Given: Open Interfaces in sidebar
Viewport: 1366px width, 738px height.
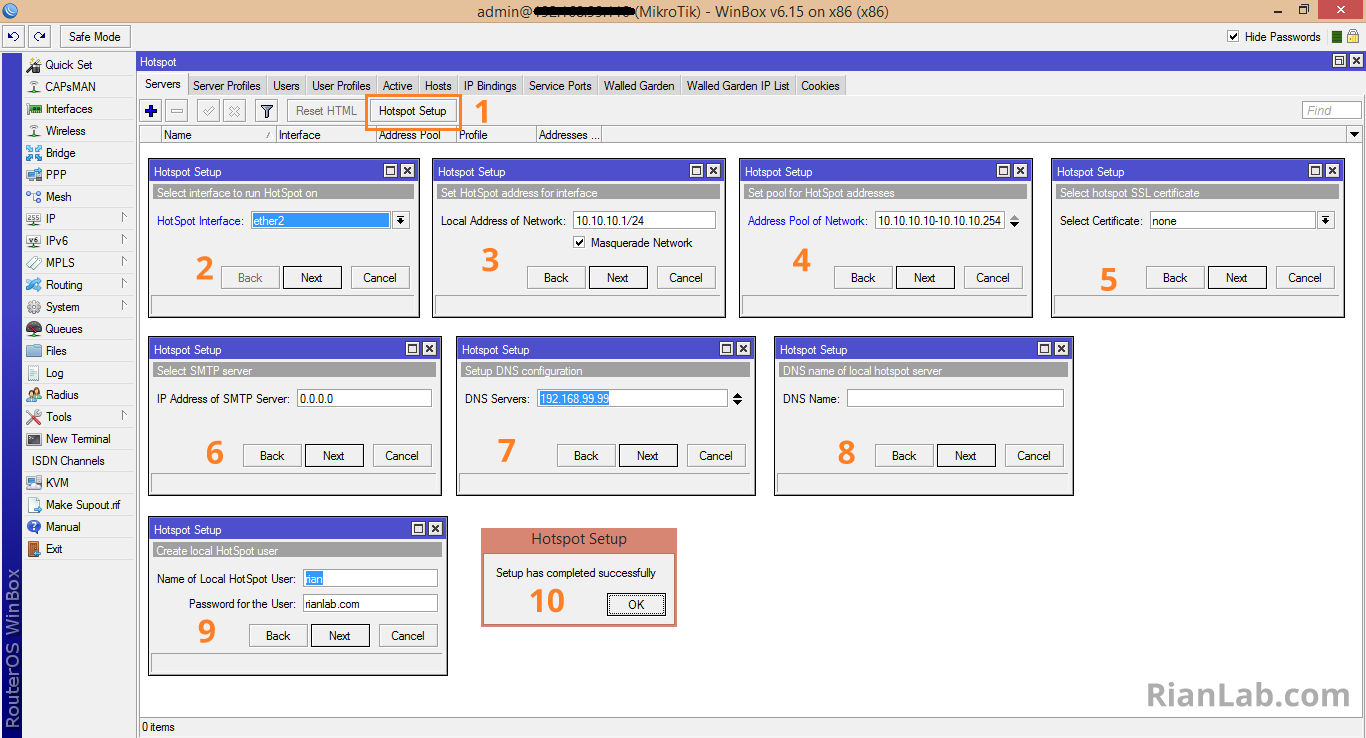Looking at the screenshot, I should point(68,109).
